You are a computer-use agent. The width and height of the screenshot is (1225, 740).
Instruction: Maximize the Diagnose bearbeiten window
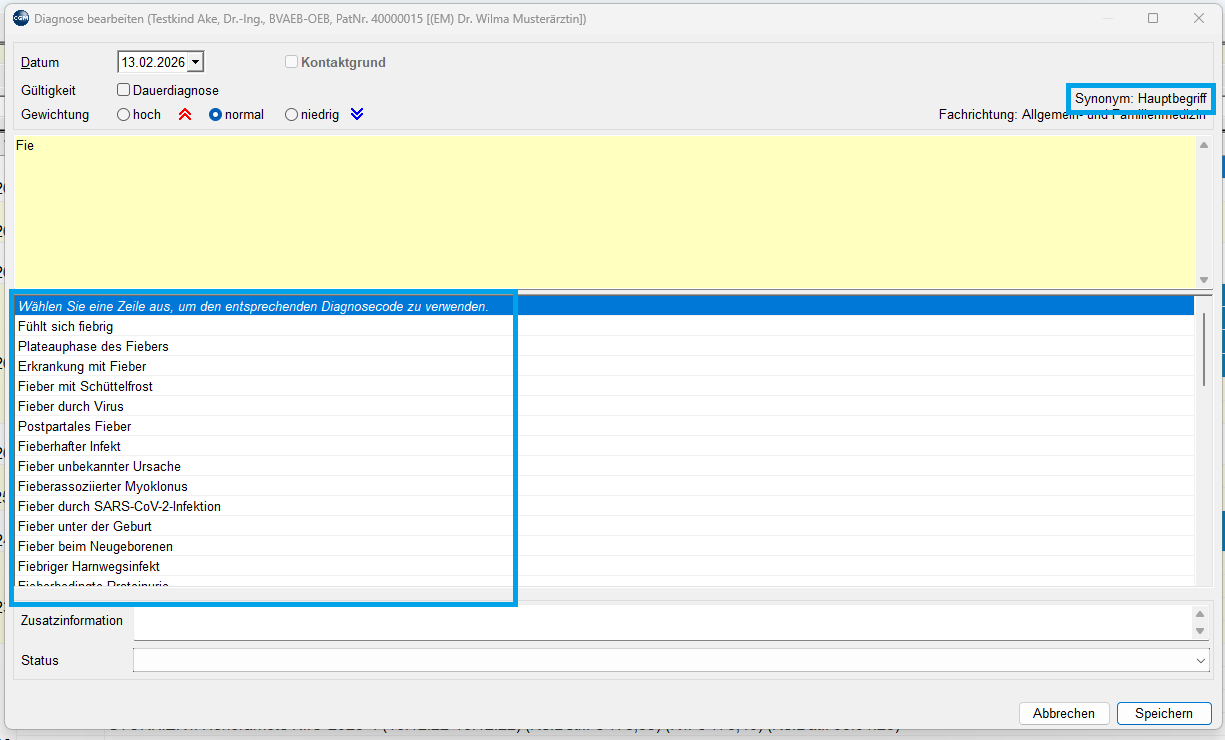click(1153, 18)
